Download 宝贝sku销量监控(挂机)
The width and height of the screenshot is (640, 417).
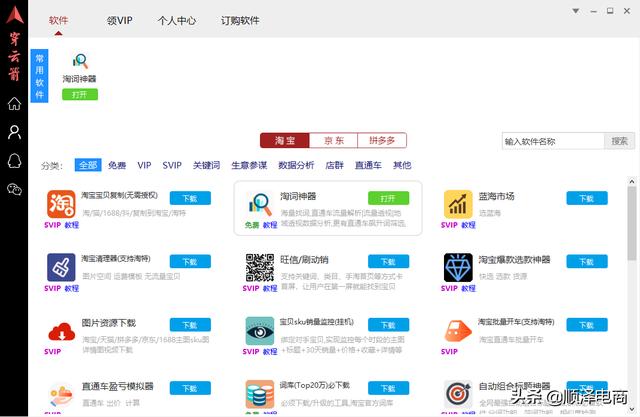[388, 325]
